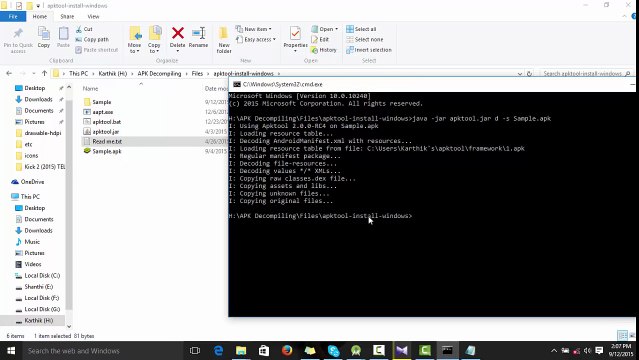Open Task View on taskbar
Viewport: 639px width, 360px height.
point(195,351)
